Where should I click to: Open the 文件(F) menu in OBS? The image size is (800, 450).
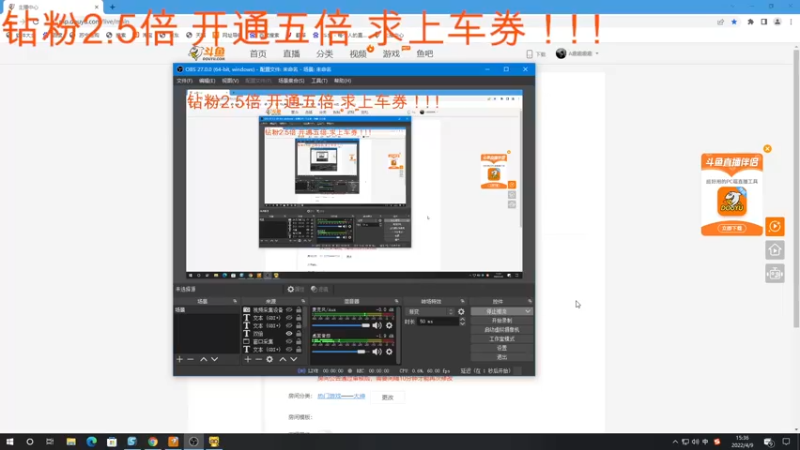coord(184,81)
